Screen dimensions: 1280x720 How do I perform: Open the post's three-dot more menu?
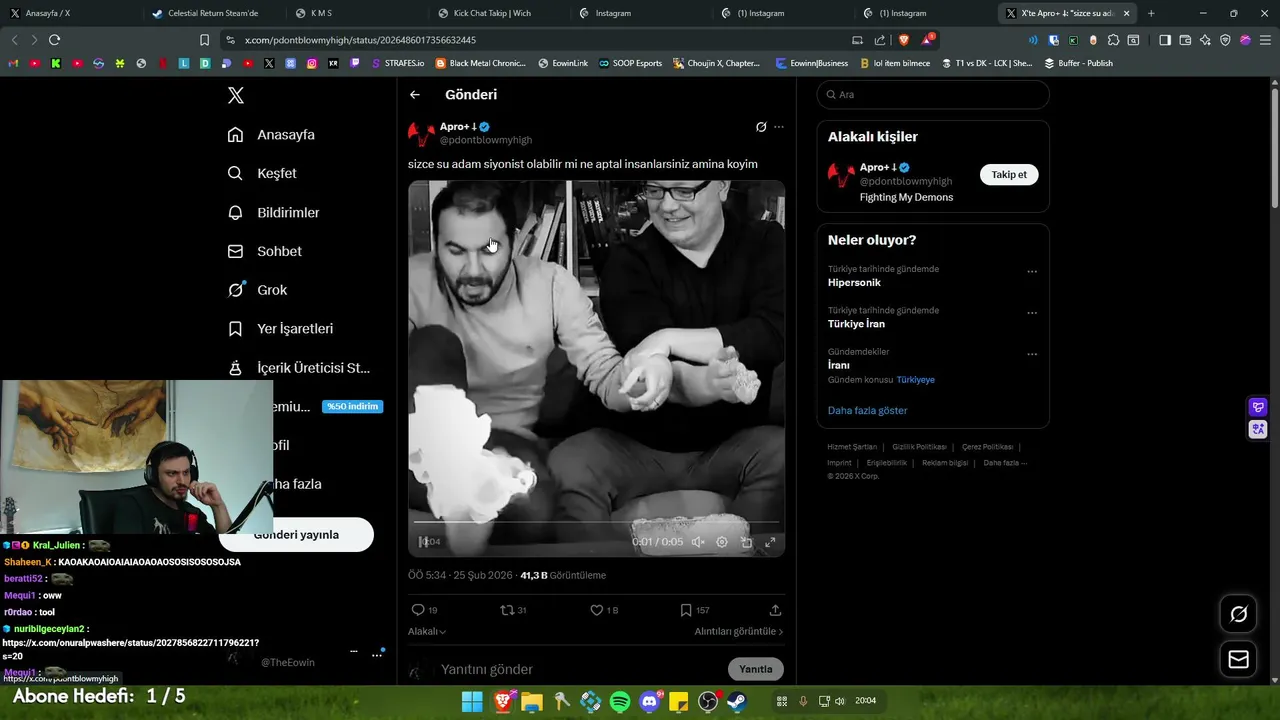point(779,127)
